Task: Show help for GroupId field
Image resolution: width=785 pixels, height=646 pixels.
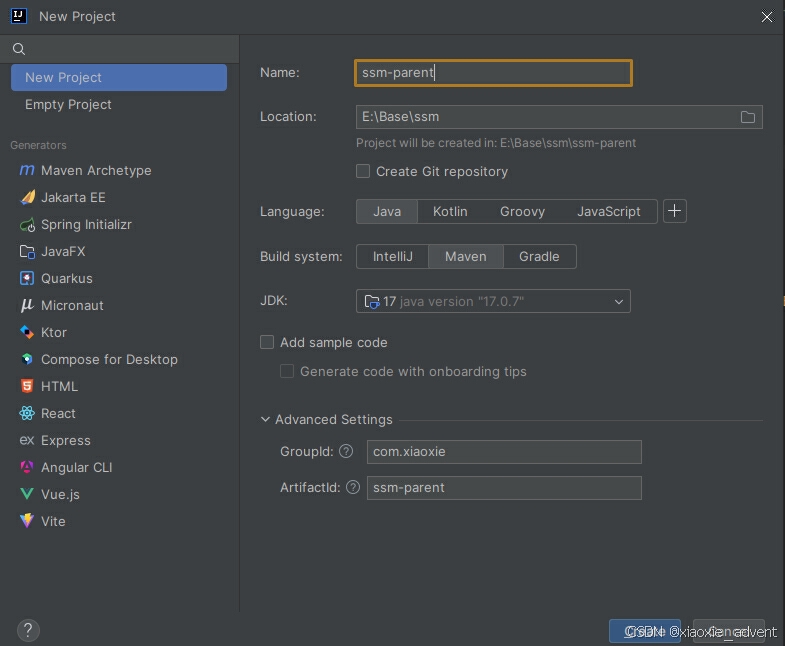Action: coord(346,451)
